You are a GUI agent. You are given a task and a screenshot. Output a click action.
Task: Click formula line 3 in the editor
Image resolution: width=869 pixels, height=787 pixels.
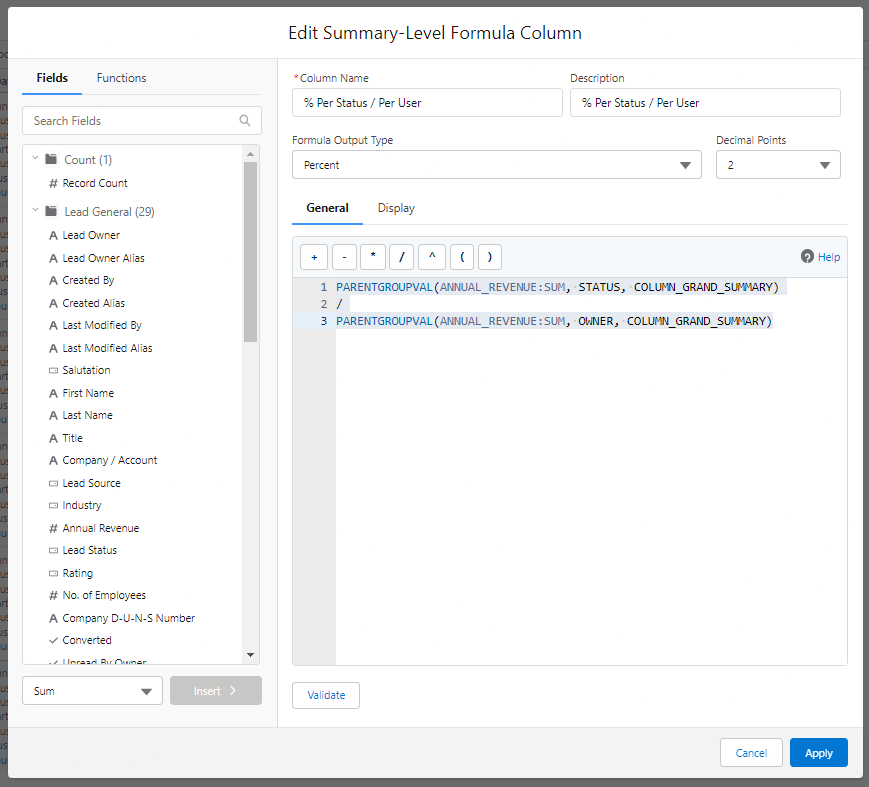click(x=554, y=321)
